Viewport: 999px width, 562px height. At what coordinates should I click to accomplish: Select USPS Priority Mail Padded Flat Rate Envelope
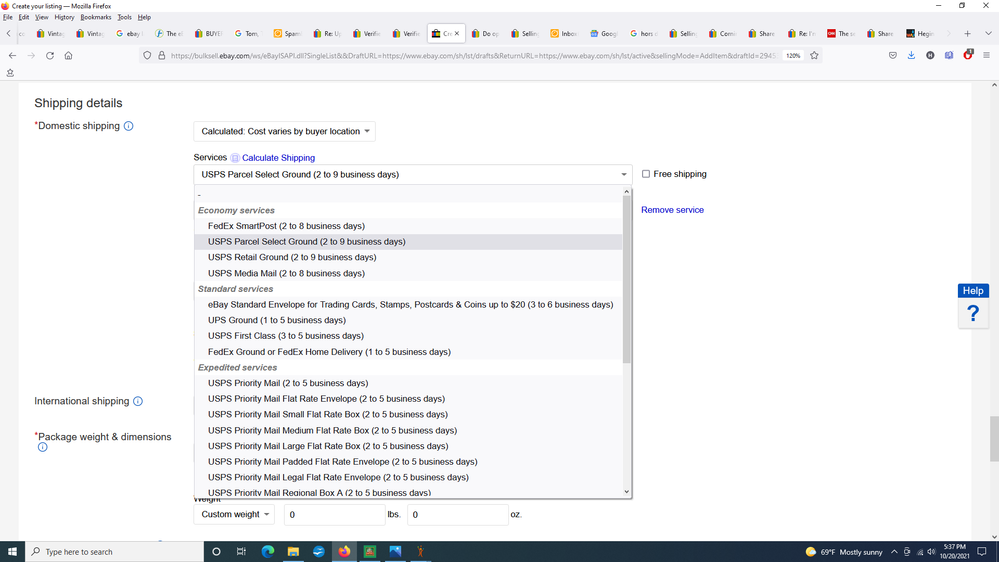(408, 462)
